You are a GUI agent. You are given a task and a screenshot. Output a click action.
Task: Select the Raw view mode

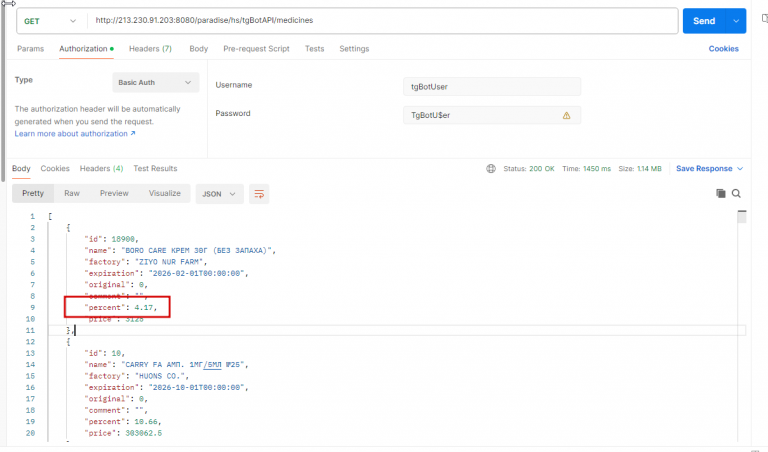pos(72,193)
